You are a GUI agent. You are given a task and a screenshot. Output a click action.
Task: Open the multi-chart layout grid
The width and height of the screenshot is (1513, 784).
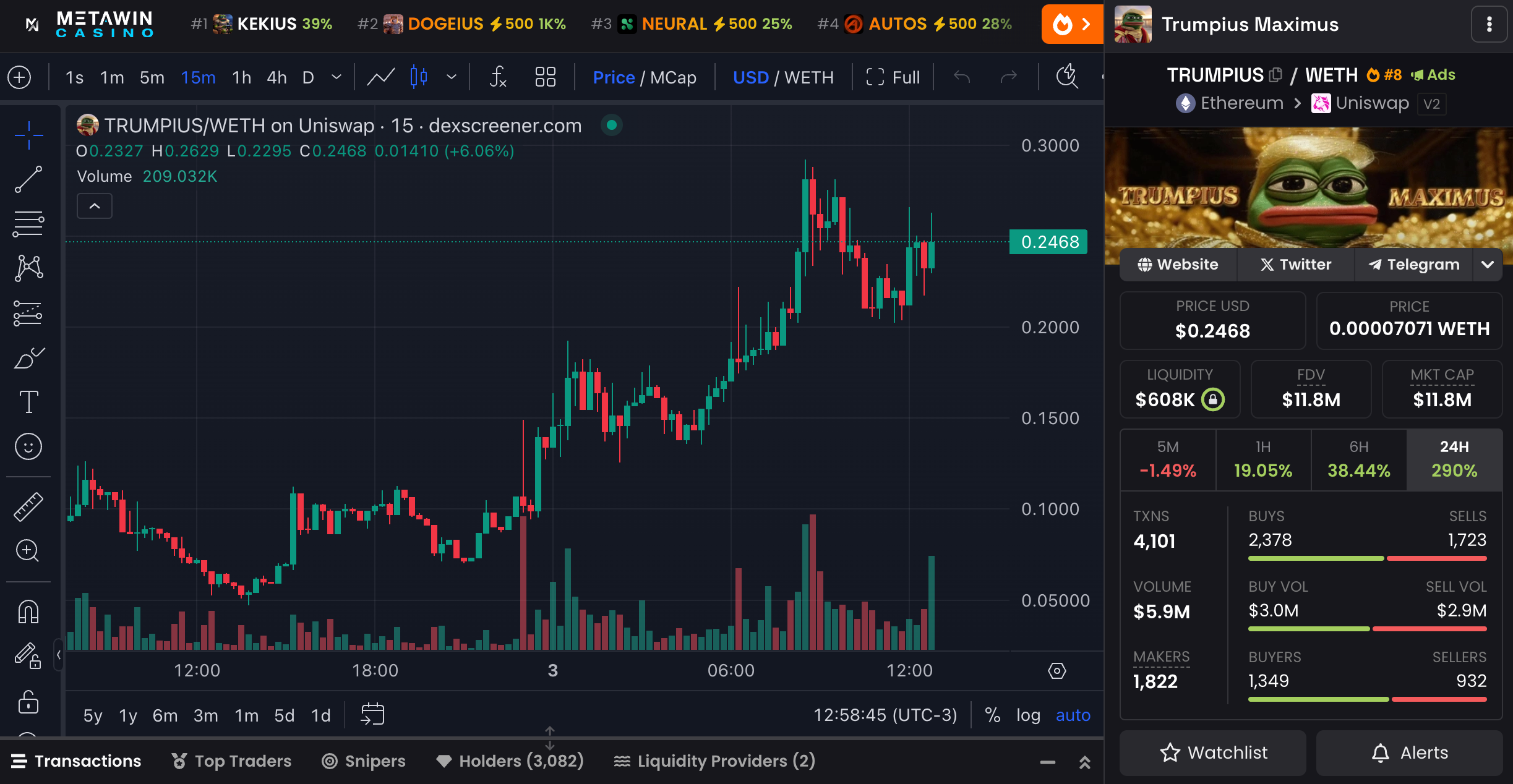point(545,77)
